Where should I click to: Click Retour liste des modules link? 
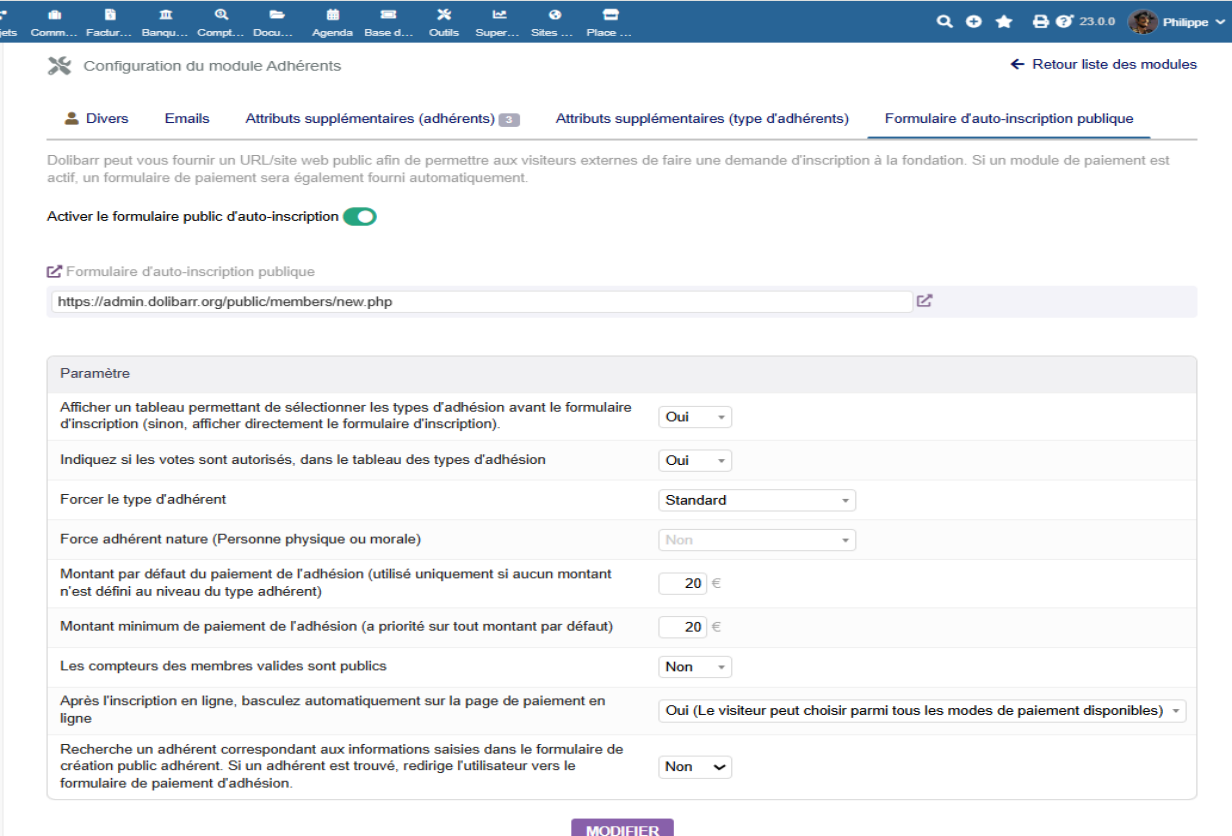click(x=1104, y=64)
